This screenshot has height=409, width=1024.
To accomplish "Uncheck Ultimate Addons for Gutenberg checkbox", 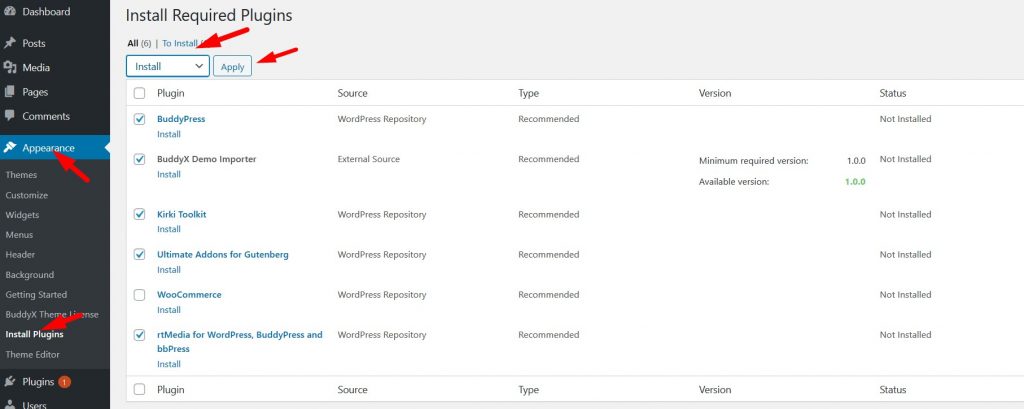I will click(x=139, y=254).
